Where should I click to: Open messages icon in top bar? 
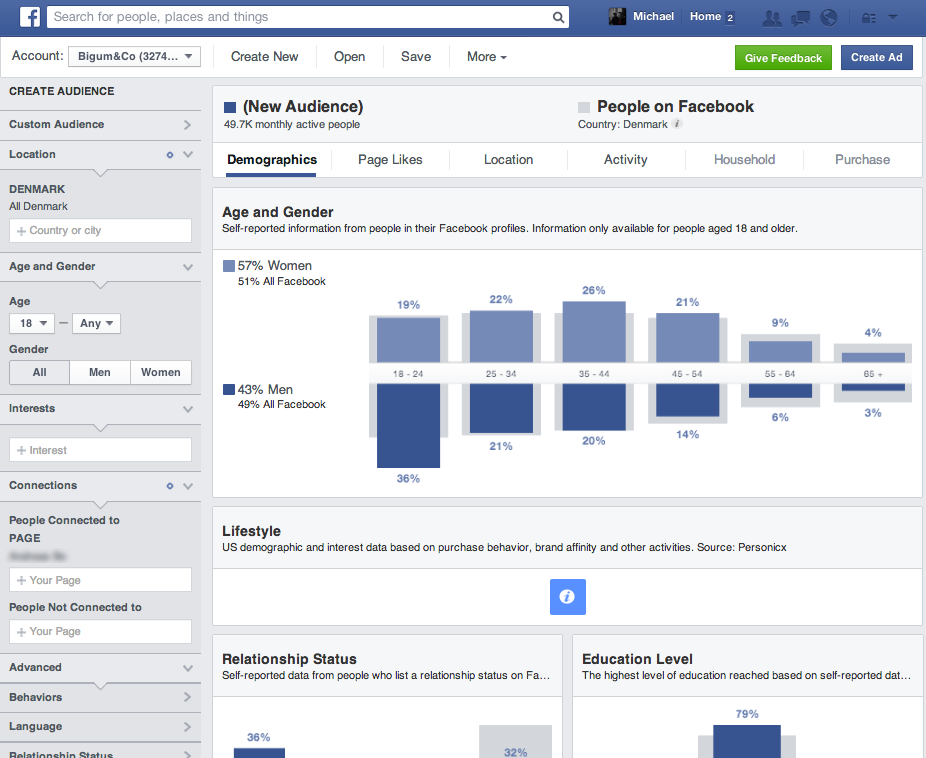(x=801, y=18)
